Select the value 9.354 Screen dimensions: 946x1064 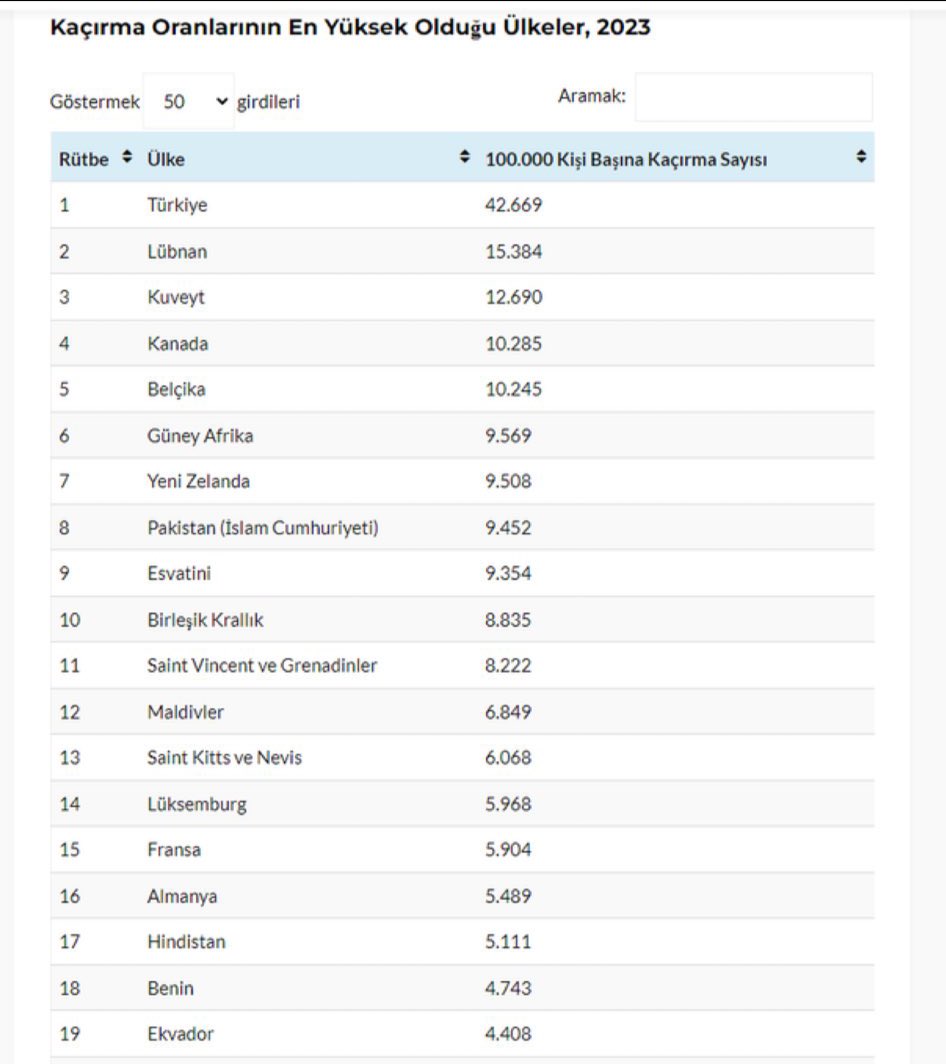click(x=508, y=573)
